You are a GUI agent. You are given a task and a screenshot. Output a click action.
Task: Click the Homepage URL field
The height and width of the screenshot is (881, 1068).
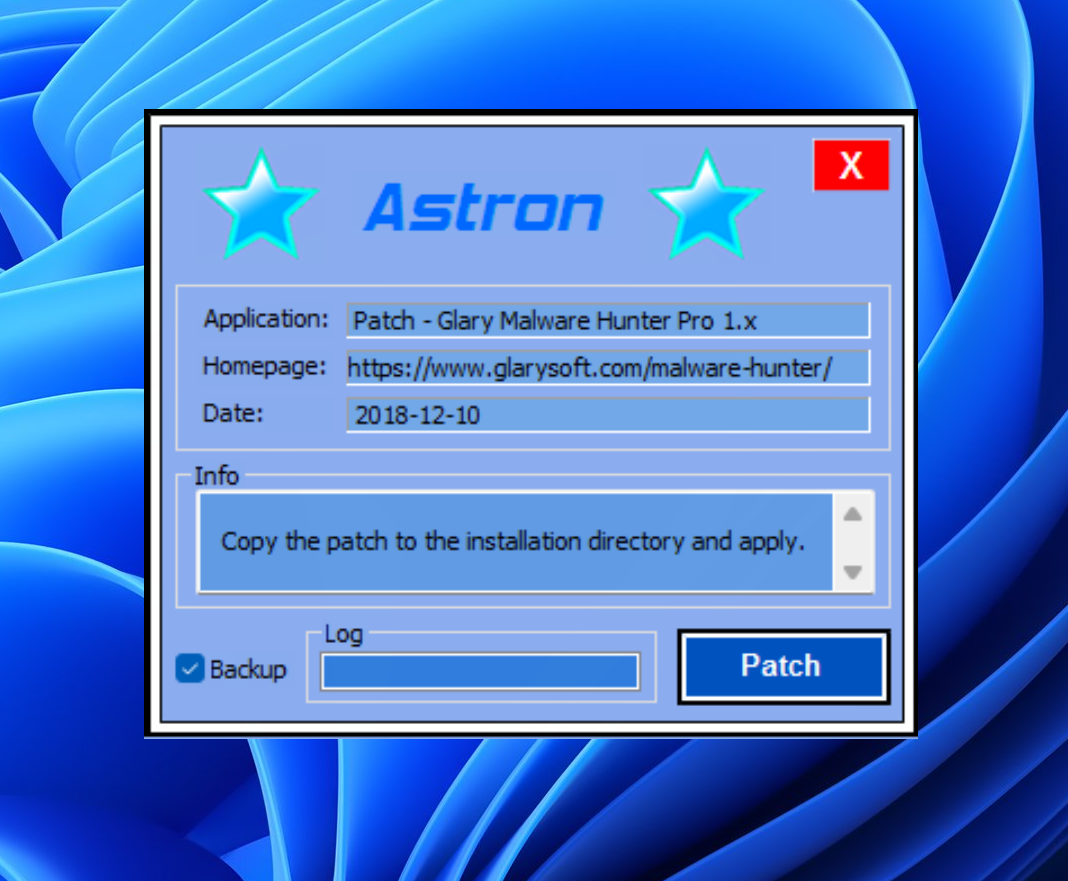(x=608, y=368)
